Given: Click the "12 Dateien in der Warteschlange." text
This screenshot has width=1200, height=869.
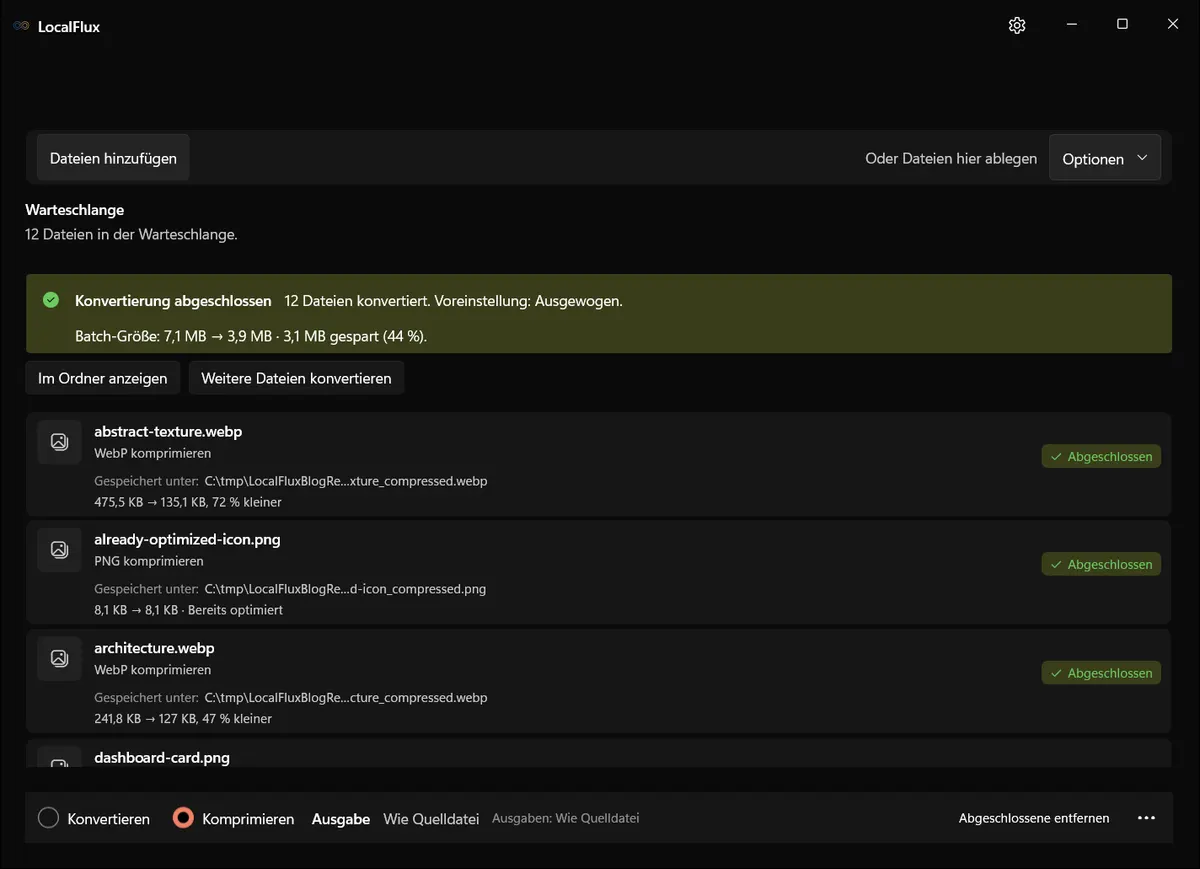Looking at the screenshot, I should [131, 235].
